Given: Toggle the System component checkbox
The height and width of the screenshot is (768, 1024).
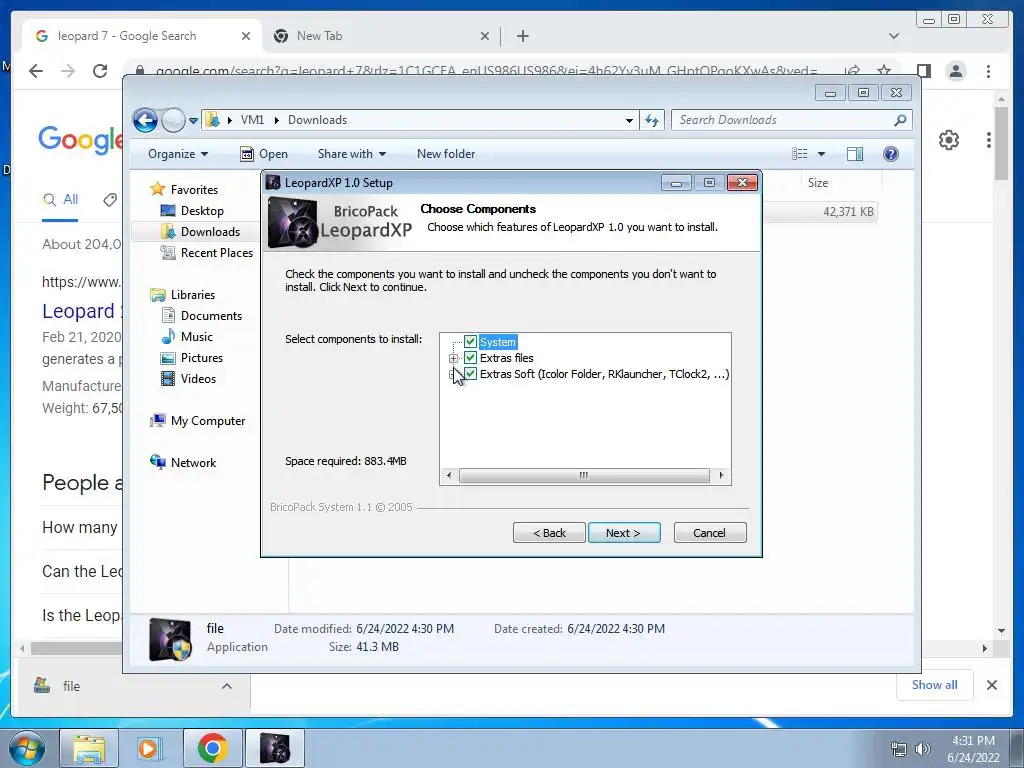Looking at the screenshot, I should [470, 342].
